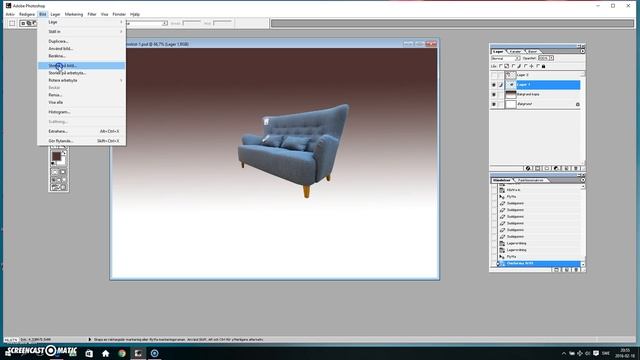The width and height of the screenshot is (640, 360).
Task: Delete layer trash icon in Layers panel
Action: 576,168
